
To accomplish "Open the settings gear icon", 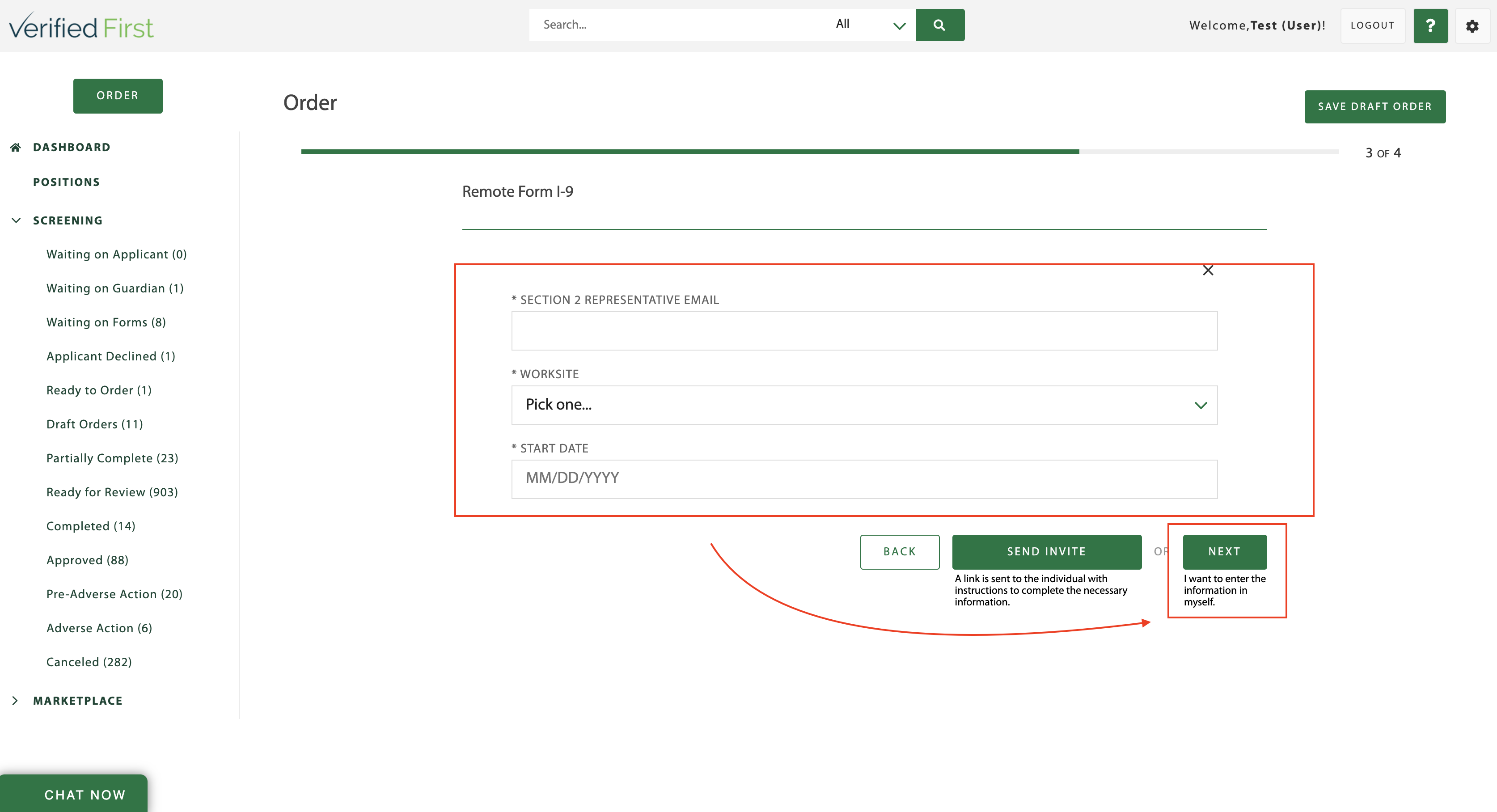I will point(1472,26).
